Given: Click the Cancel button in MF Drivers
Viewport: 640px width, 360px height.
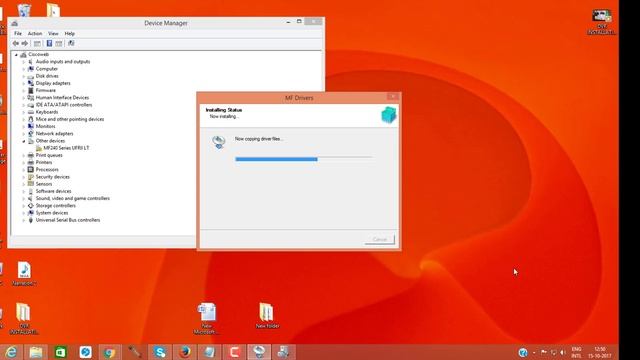Looking at the screenshot, I should tap(380, 240).
